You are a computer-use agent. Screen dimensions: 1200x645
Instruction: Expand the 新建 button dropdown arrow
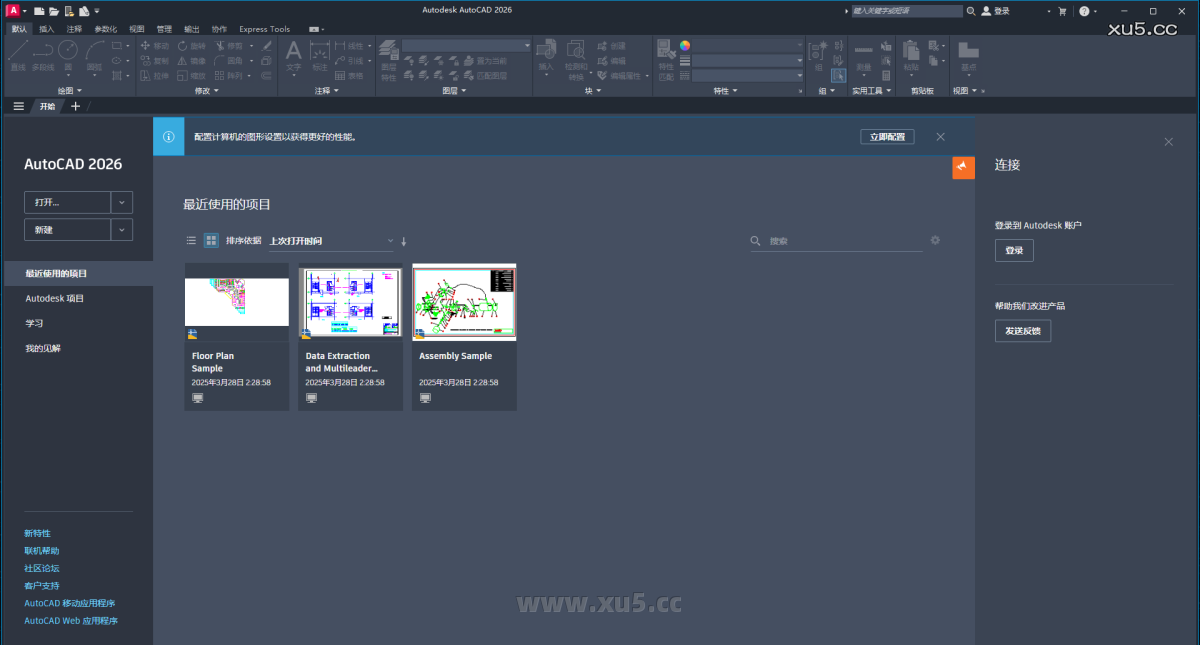pyautogui.click(x=121, y=229)
